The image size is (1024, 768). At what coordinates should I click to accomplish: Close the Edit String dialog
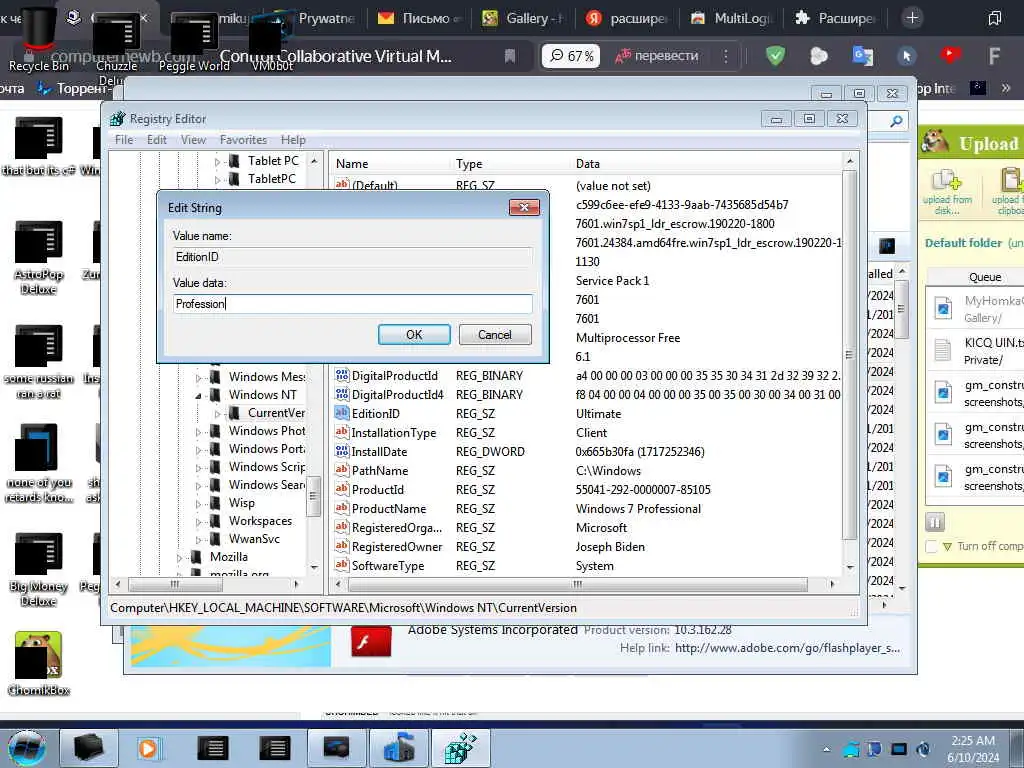(x=524, y=207)
